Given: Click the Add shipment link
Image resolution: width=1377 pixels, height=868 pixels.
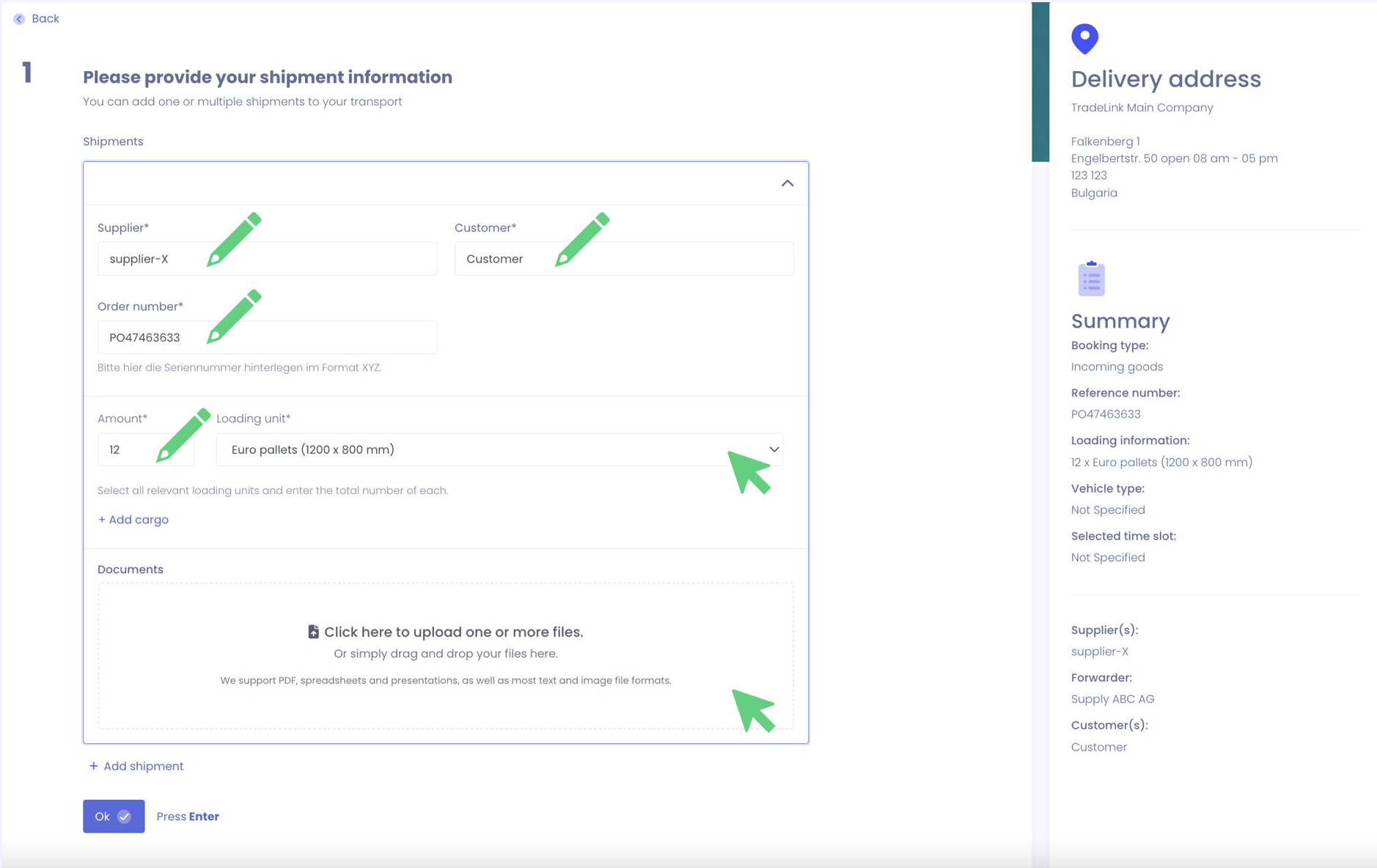Looking at the screenshot, I should click(x=136, y=766).
